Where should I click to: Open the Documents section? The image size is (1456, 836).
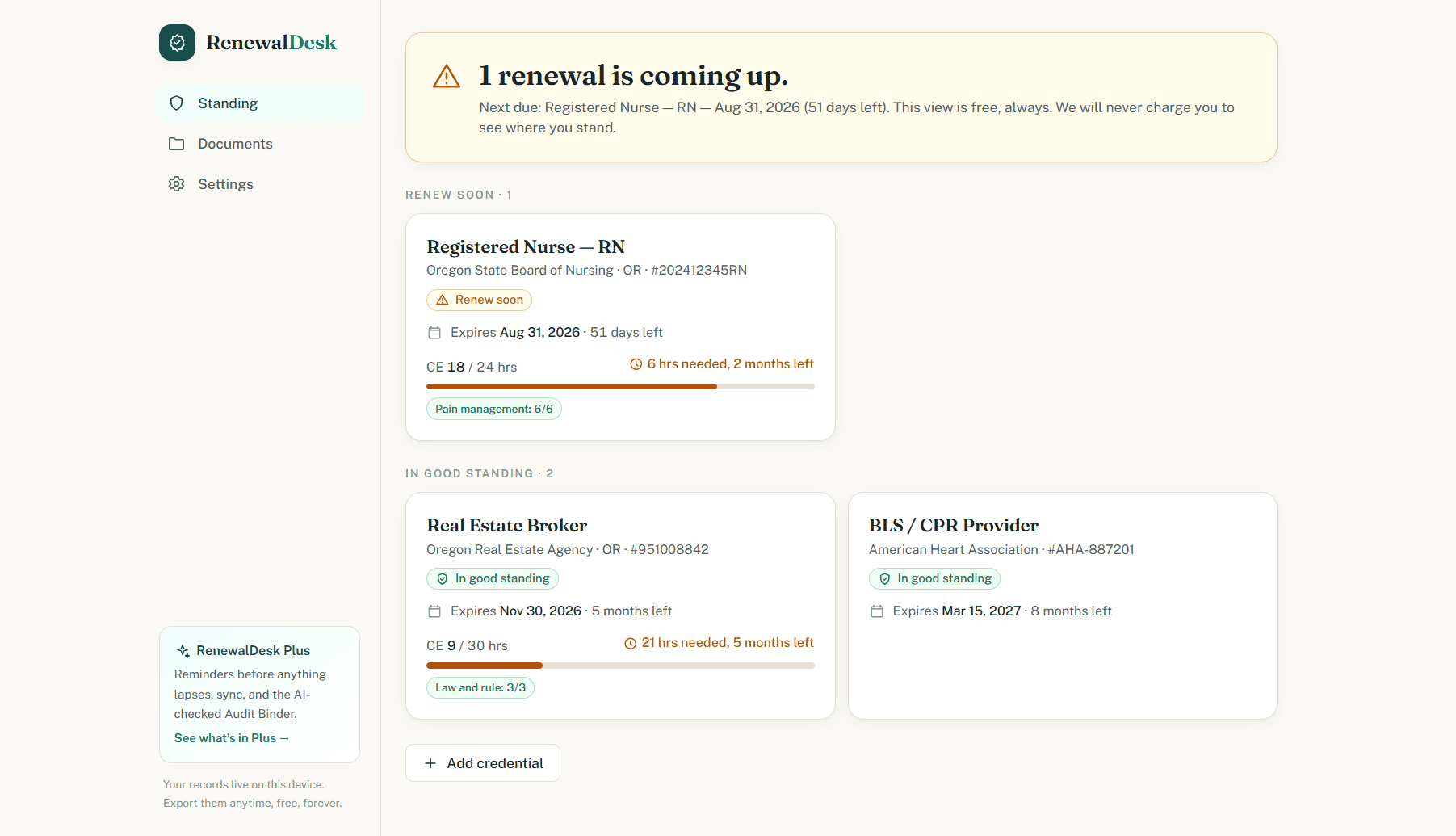[260, 144]
